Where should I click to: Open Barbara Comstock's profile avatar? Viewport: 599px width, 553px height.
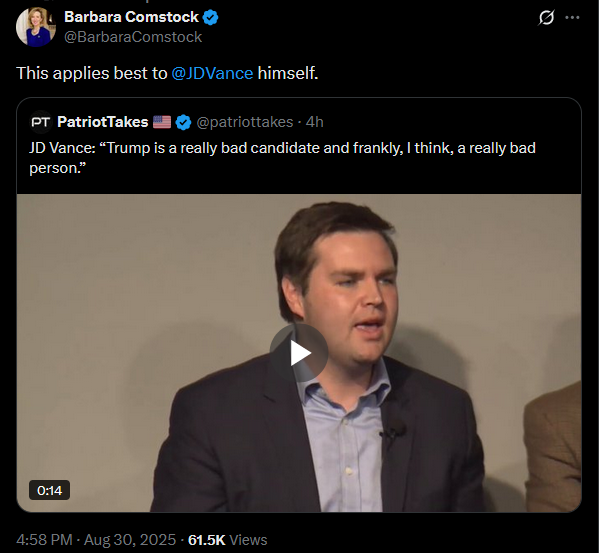[36, 27]
